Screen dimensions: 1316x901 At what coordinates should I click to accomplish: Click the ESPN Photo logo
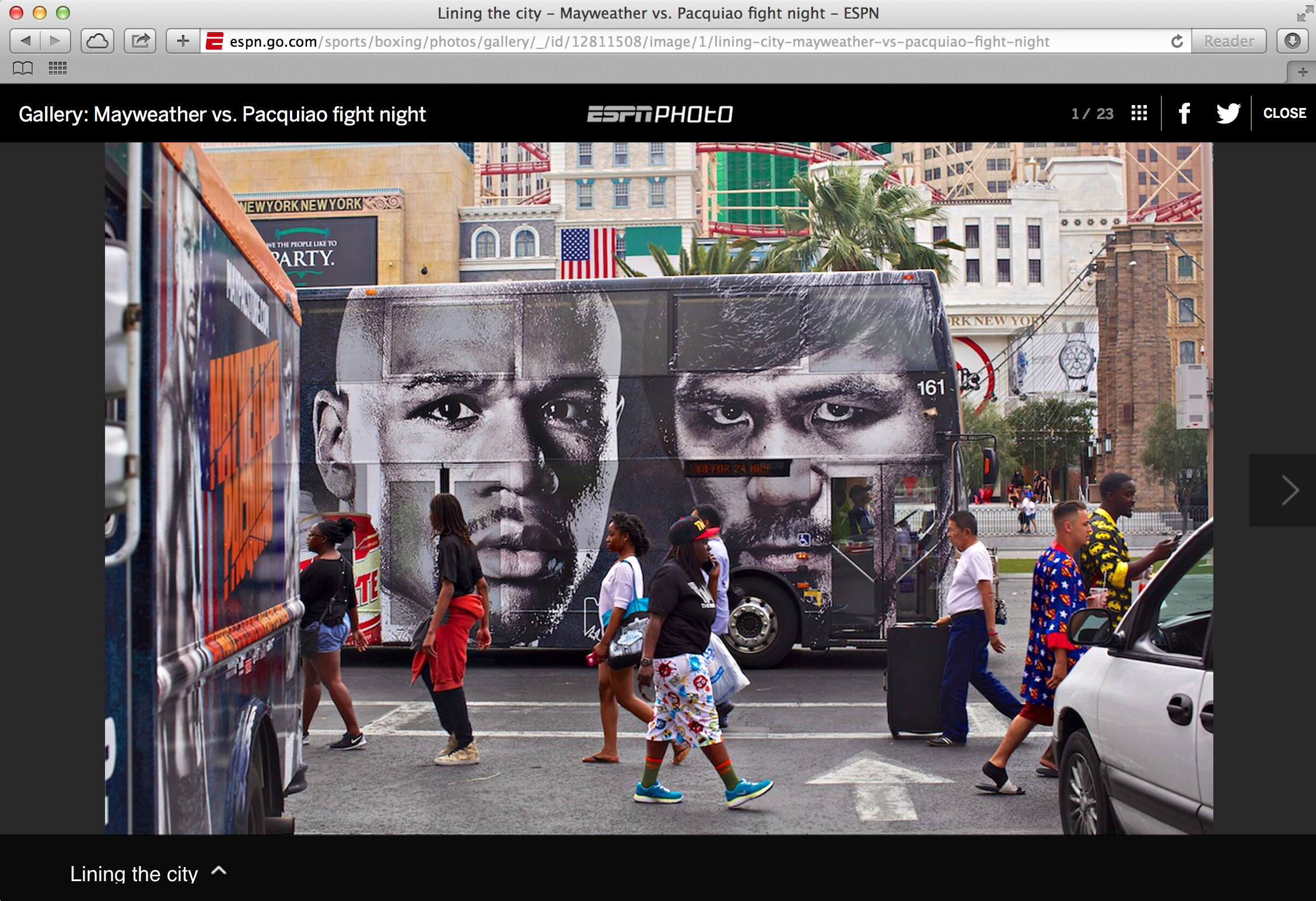click(660, 114)
